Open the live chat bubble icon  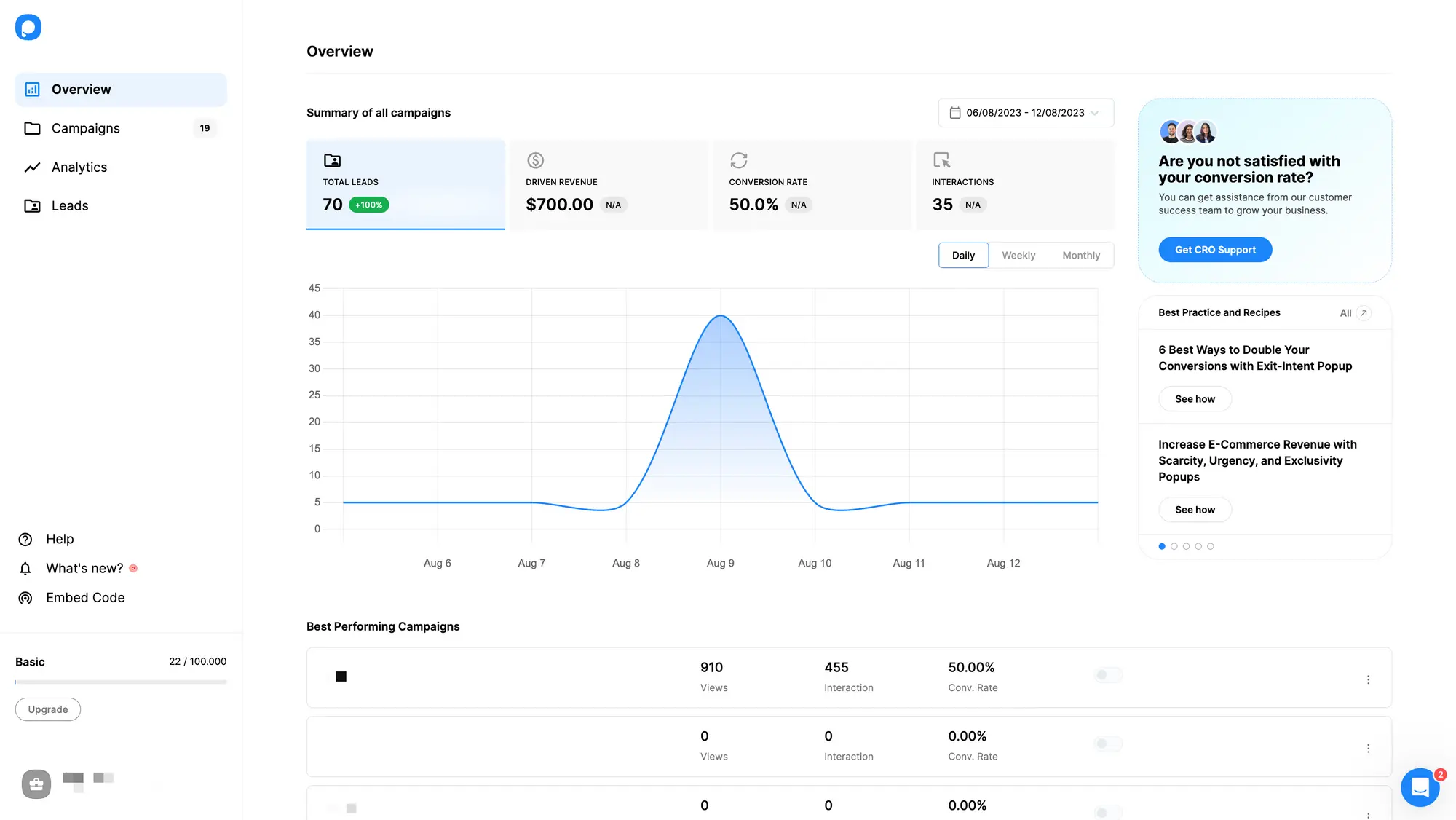[x=1420, y=787]
